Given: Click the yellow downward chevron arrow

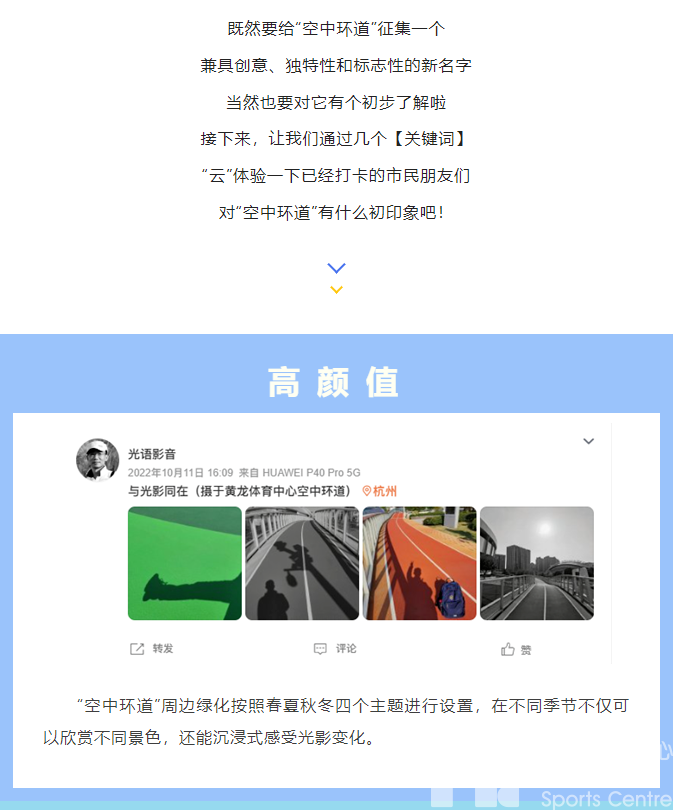Looking at the screenshot, I should [336, 290].
